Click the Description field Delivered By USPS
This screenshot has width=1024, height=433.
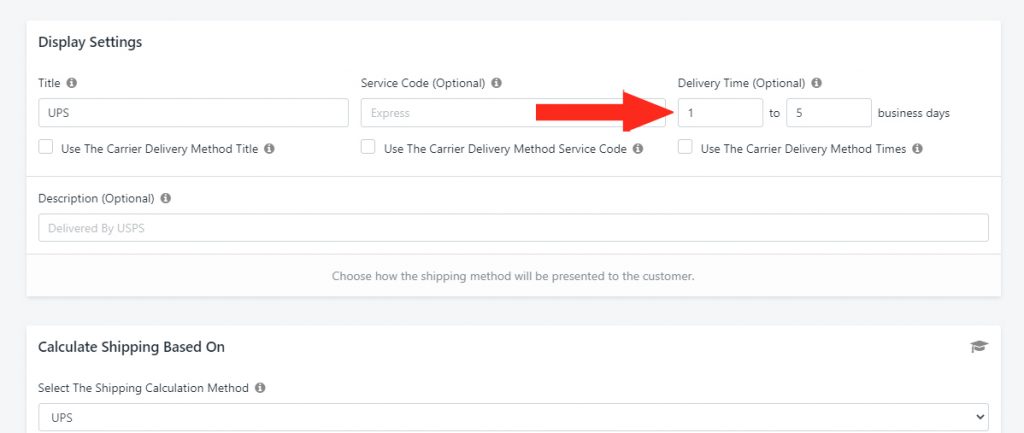pyautogui.click(x=513, y=228)
